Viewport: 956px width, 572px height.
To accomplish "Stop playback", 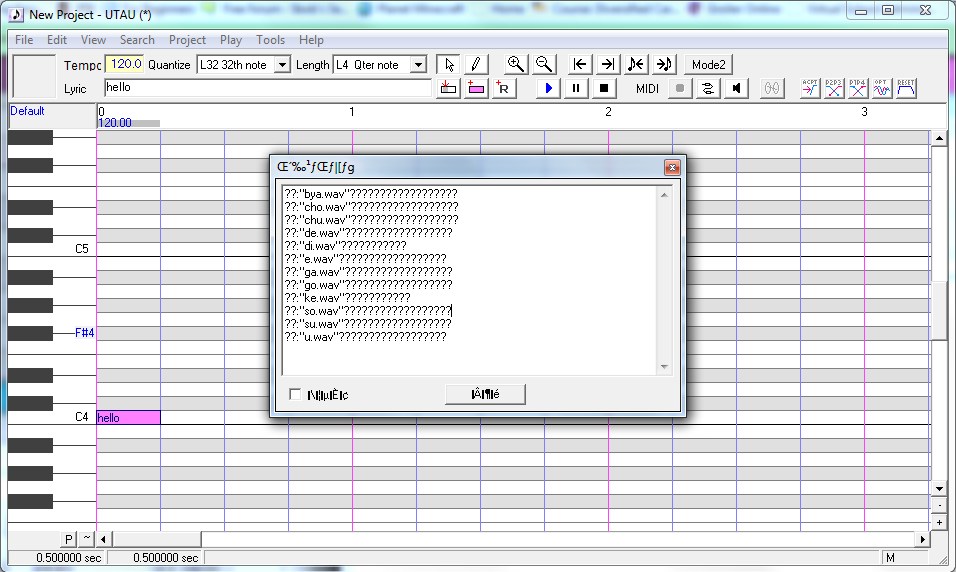I will point(604,88).
